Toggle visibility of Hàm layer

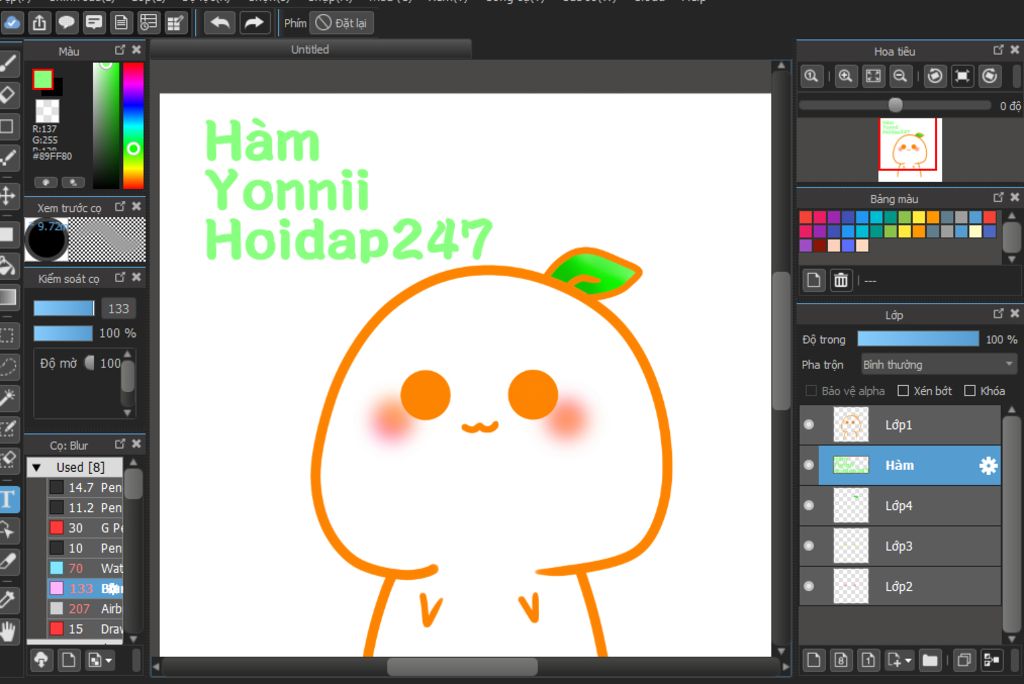(808, 465)
